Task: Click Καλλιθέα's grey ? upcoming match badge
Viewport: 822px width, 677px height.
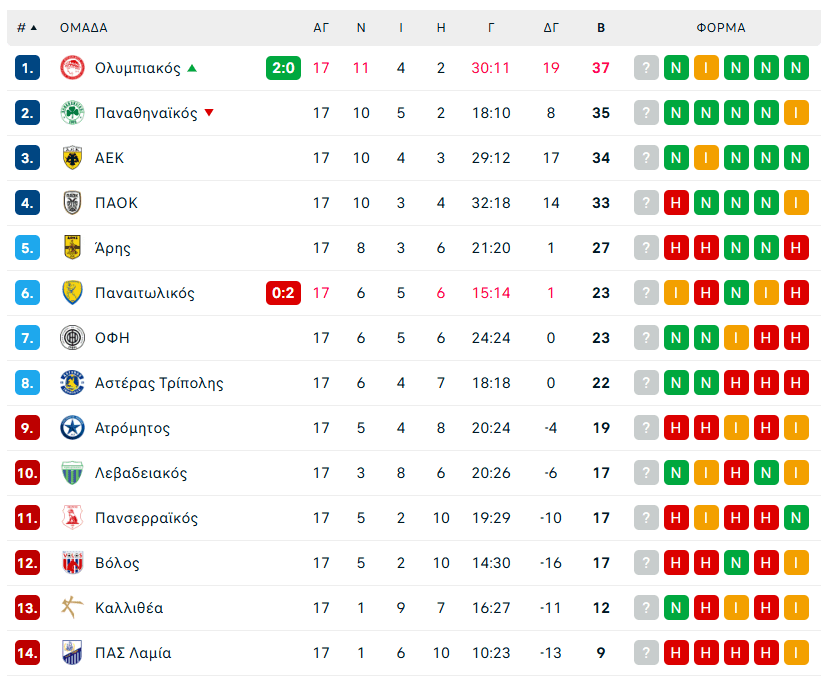Action: (646, 608)
